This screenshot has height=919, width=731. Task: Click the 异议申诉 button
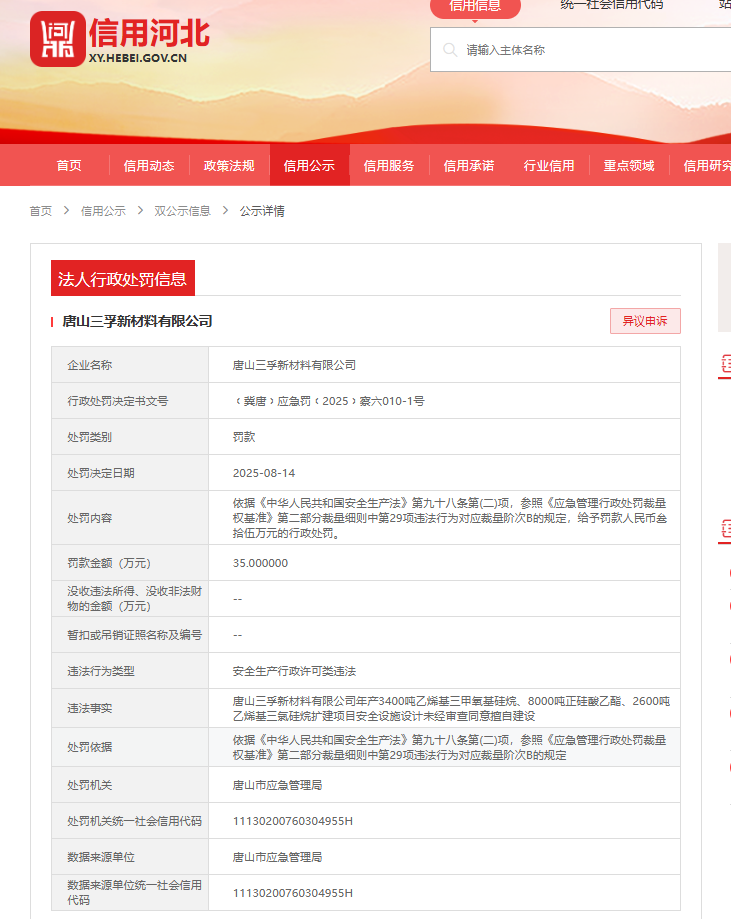tap(645, 321)
